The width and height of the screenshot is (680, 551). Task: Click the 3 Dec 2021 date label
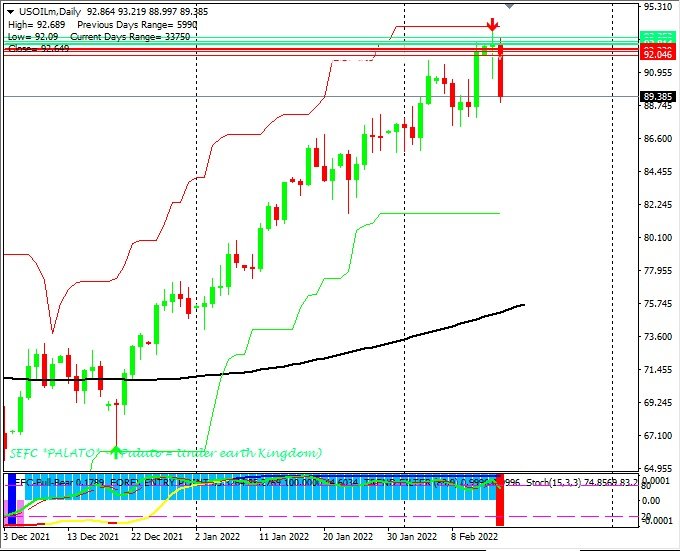26,537
